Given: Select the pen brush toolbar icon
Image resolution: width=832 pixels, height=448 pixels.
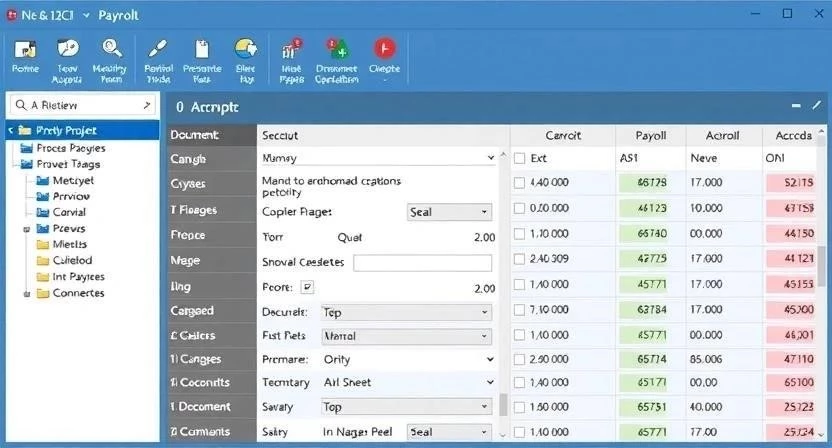Looking at the screenshot, I should (158, 49).
